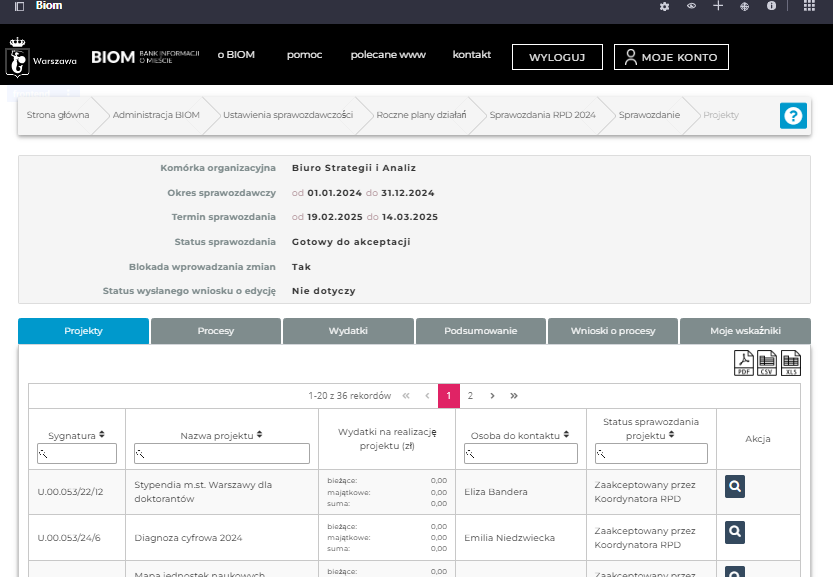Go to page 2 of records
The width and height of the screenshot is (833, 577).
470,396
